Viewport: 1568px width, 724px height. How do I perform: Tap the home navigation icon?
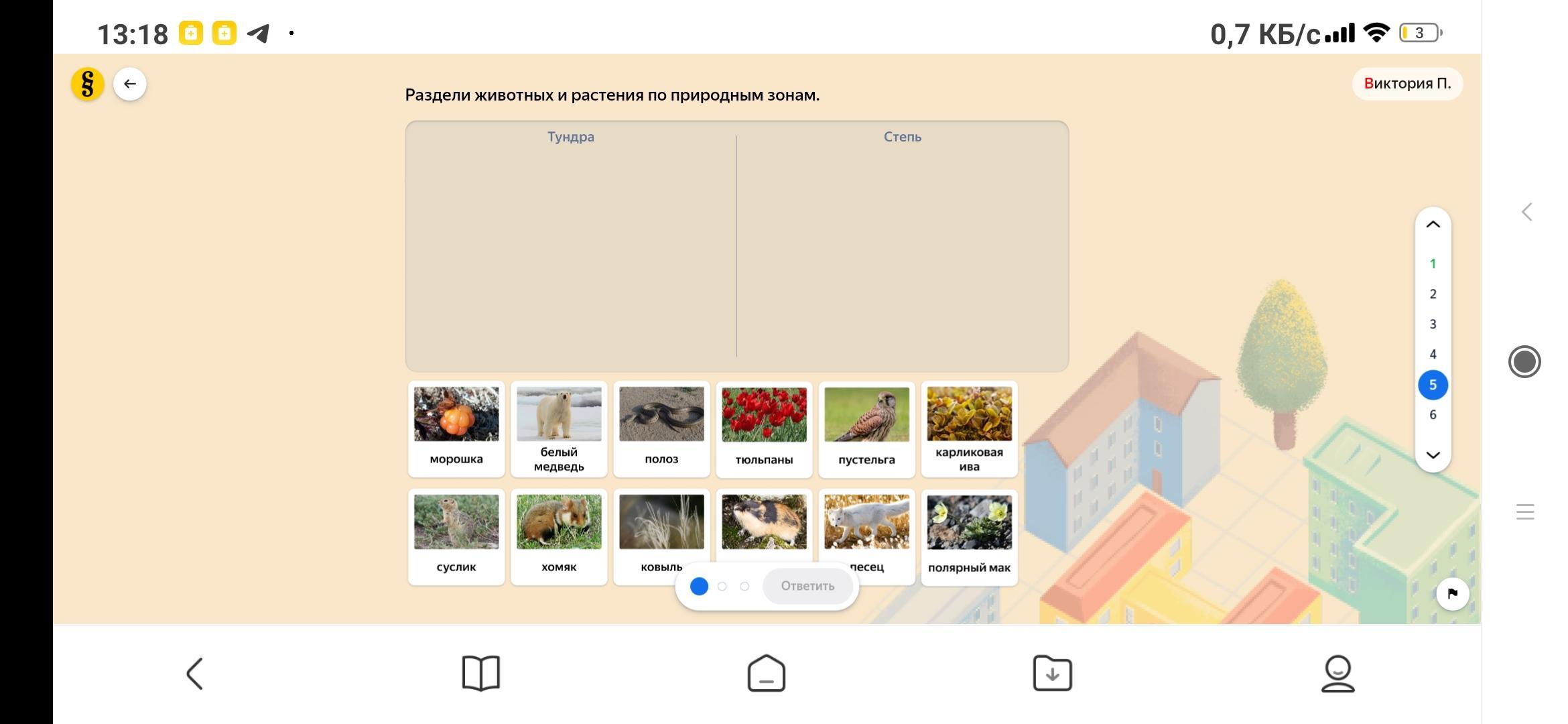click(x=766, y=673)
